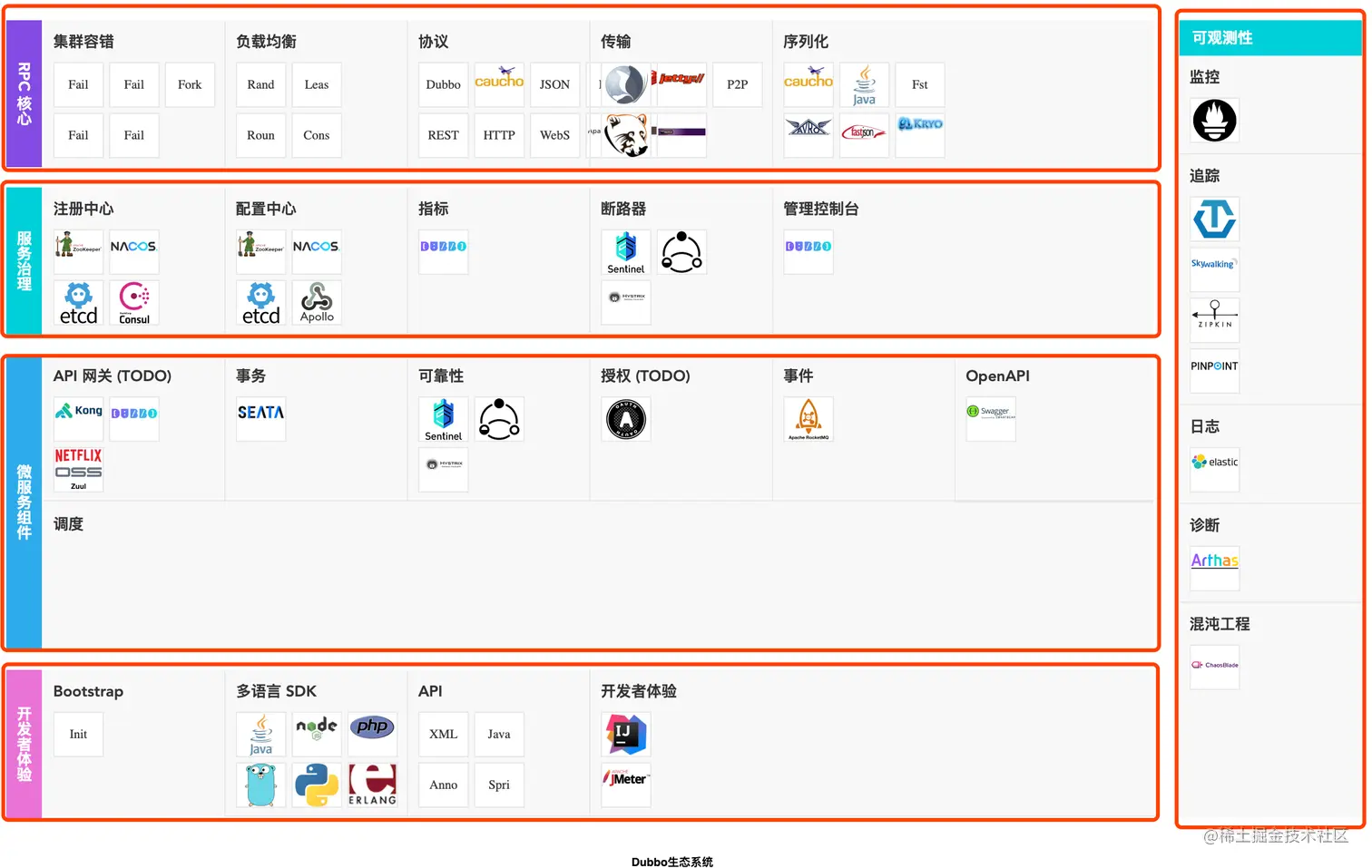Select the REST tile under 协议
Viewport: 1372px width, 868px height.
444,136
